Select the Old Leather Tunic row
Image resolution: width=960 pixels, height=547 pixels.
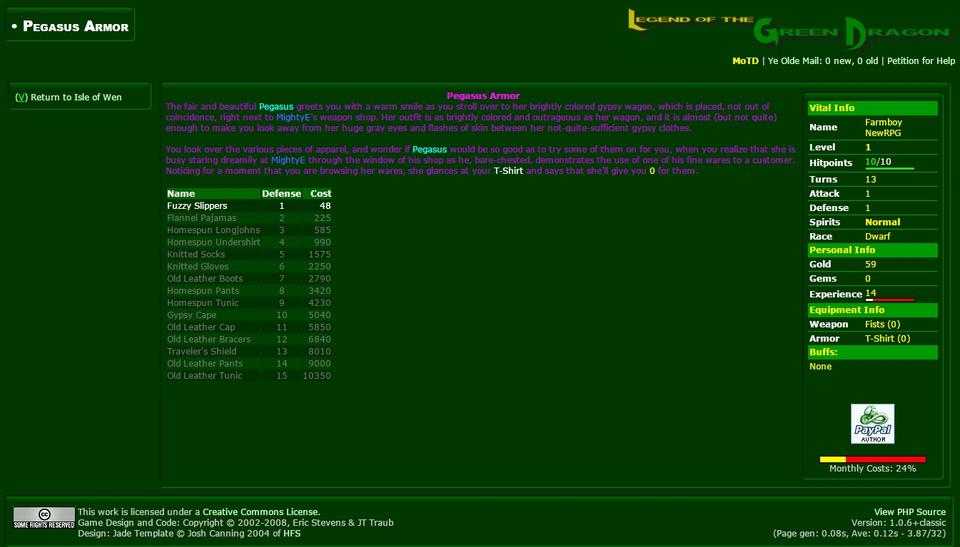point(204,376)
